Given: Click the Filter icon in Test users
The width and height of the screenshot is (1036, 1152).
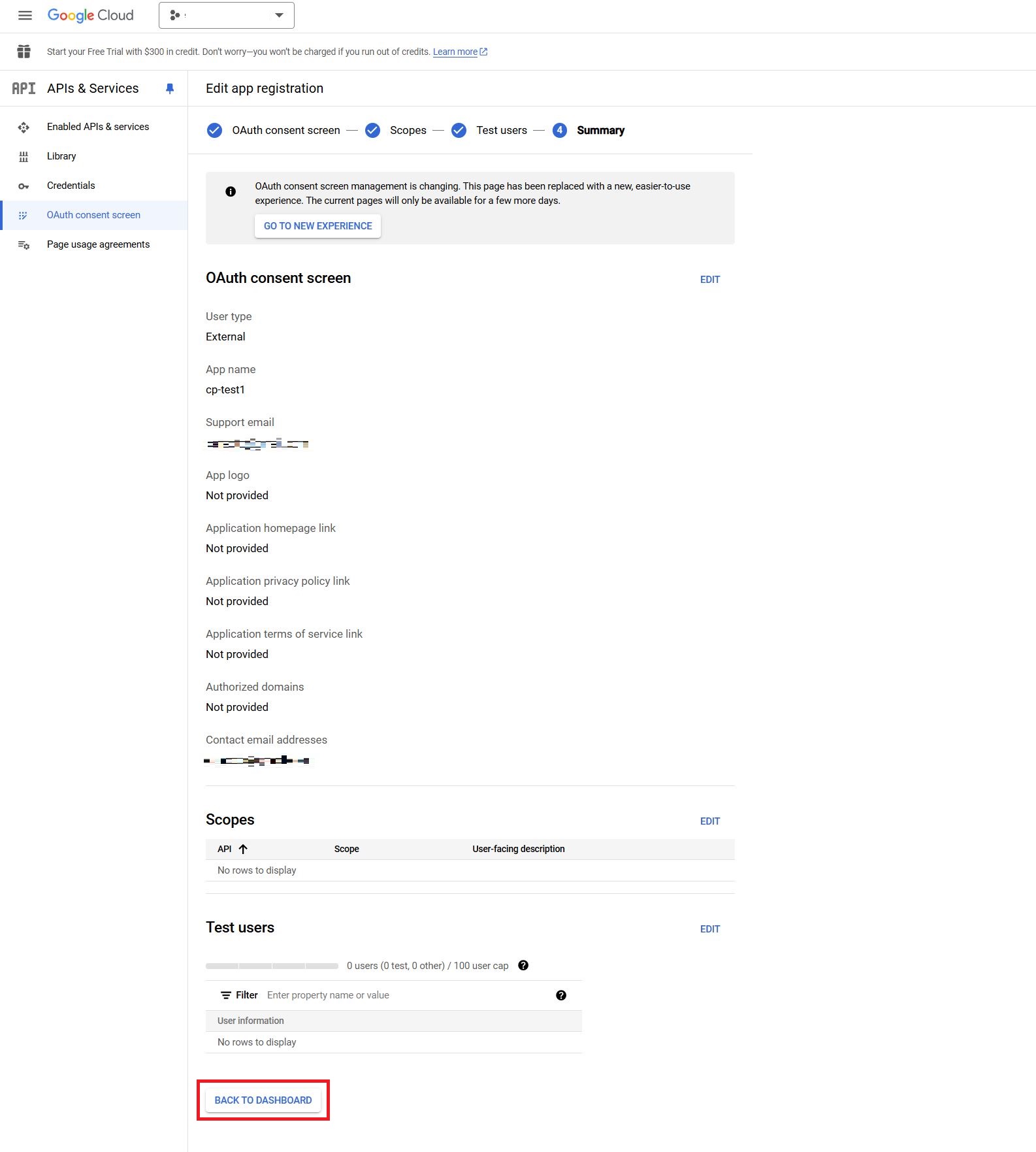Looking at the screenshot, I should coord(226,995).
